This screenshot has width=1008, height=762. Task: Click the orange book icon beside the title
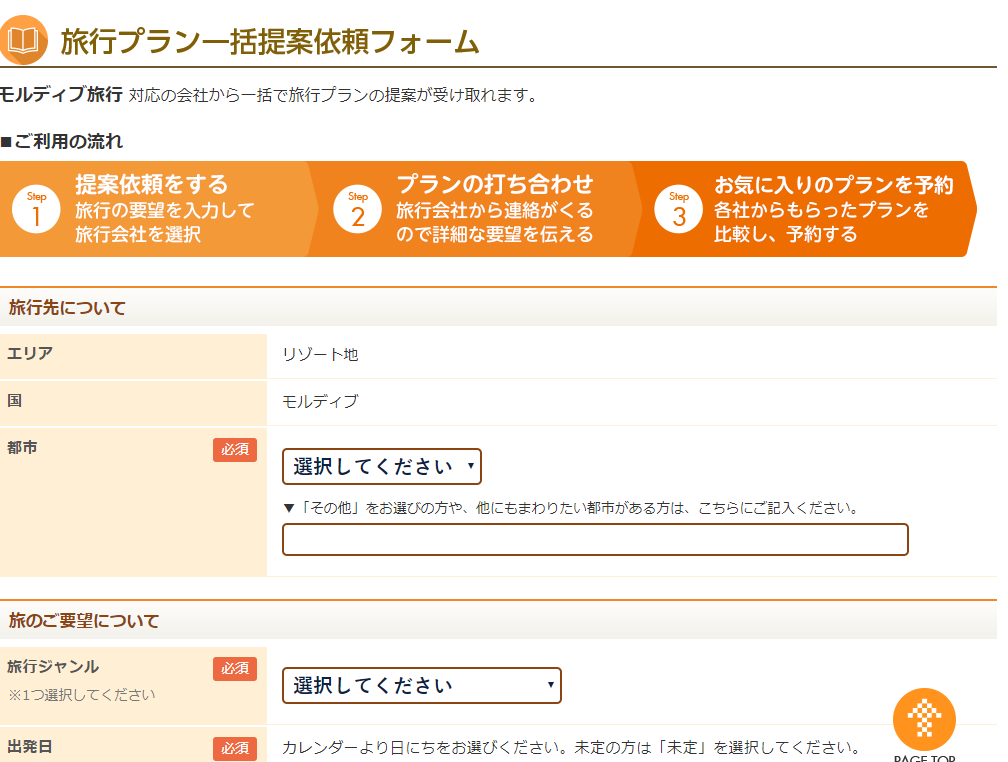pyautogui.click(x=23, y=39)
